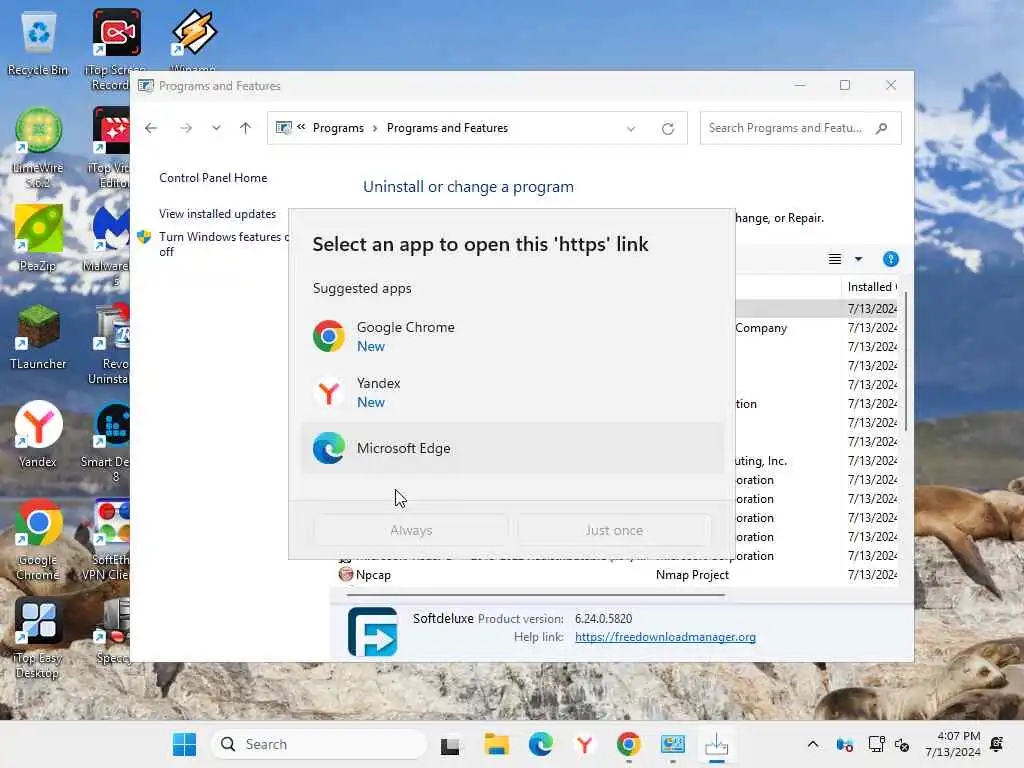Open the clock showing 4:07 PM
This screenshot has height=768, width=1024.
[x=952, y=744]
